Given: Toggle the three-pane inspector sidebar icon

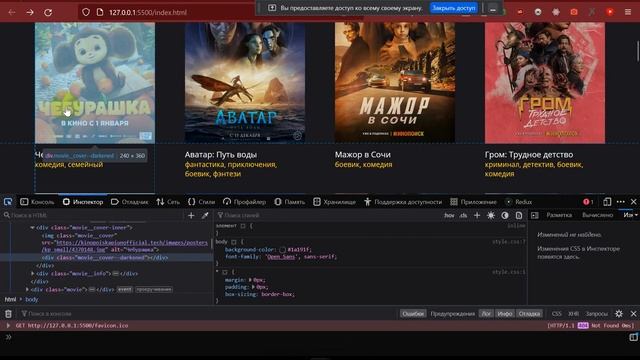Looking at the screenshot, I should [535, 215].
